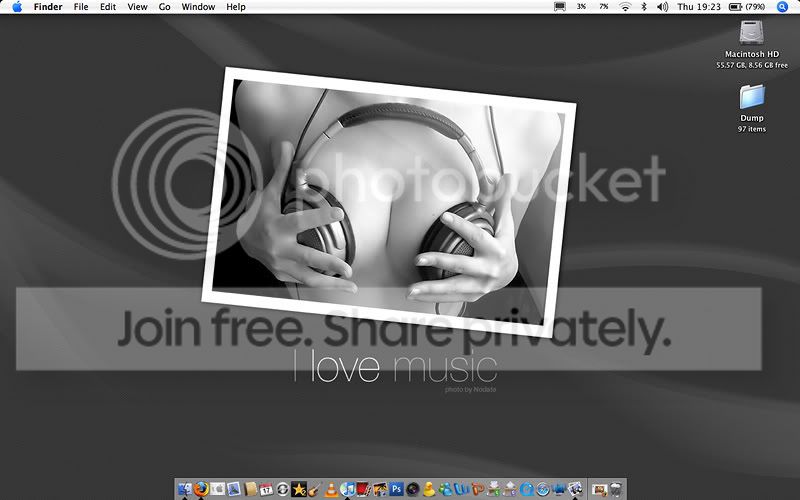800x500 pixels.
Task: Open the Go menu
Action: pos(164,7)
